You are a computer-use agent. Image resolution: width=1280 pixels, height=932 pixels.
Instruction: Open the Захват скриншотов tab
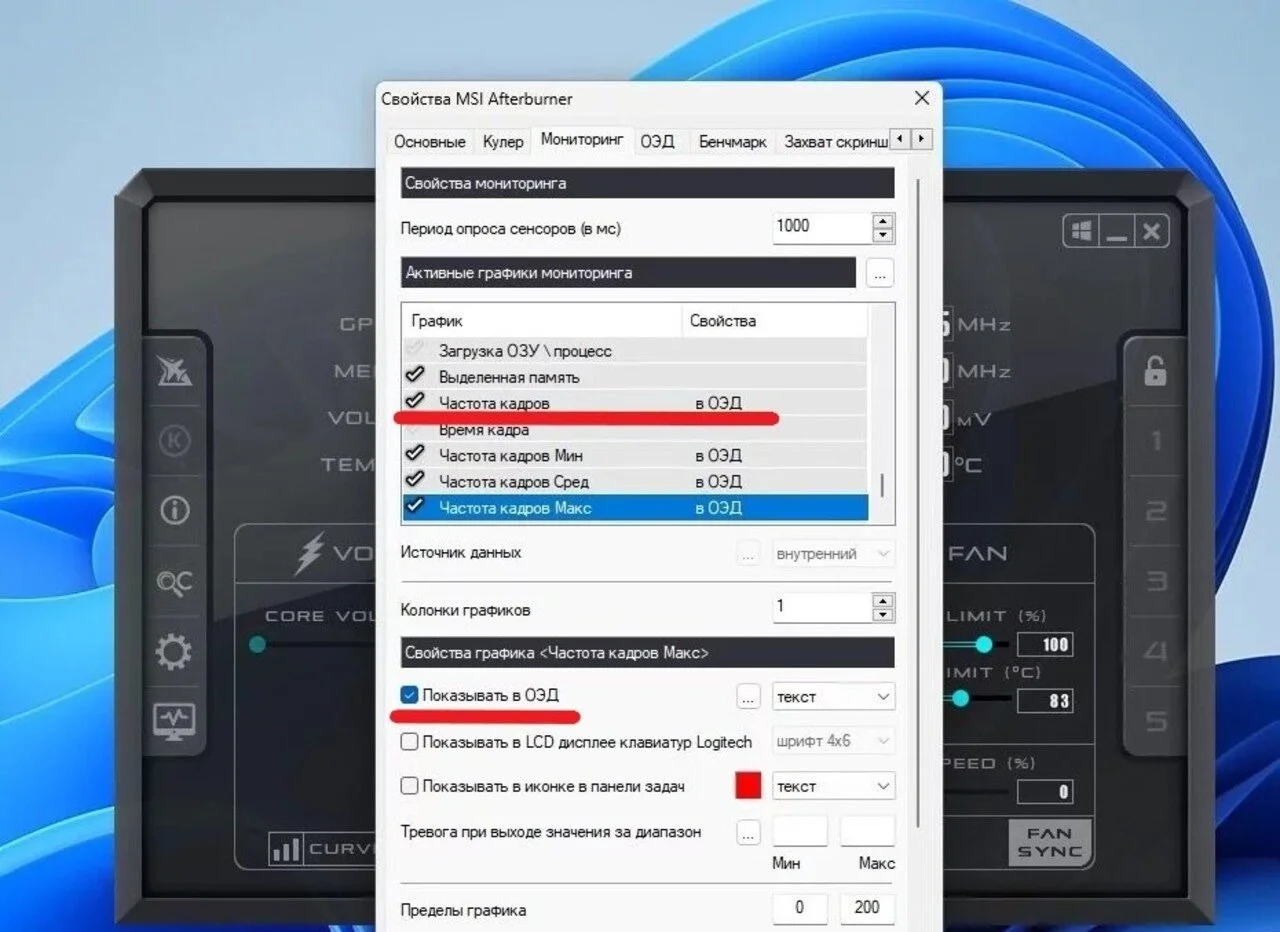(836, 142)
